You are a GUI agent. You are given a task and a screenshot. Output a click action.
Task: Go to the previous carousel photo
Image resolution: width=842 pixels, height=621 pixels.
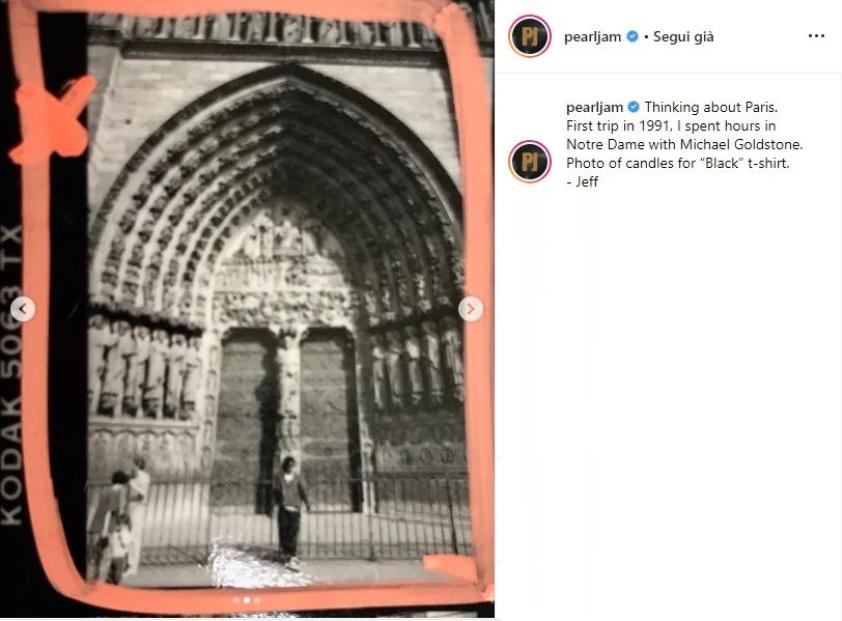click(x=23, y=309)
